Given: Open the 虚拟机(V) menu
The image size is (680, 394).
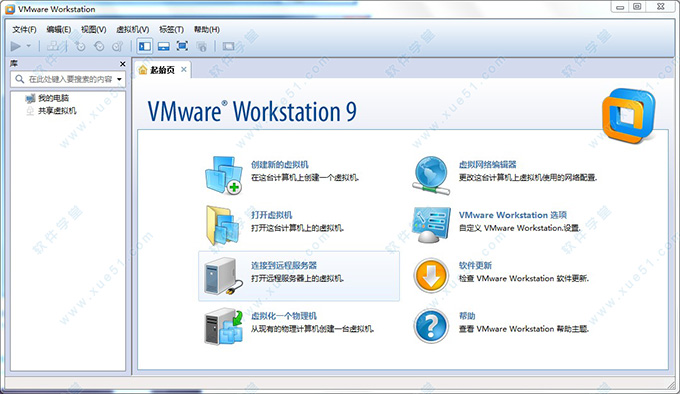Looking at the screenshot, I should tap(133, 29).
